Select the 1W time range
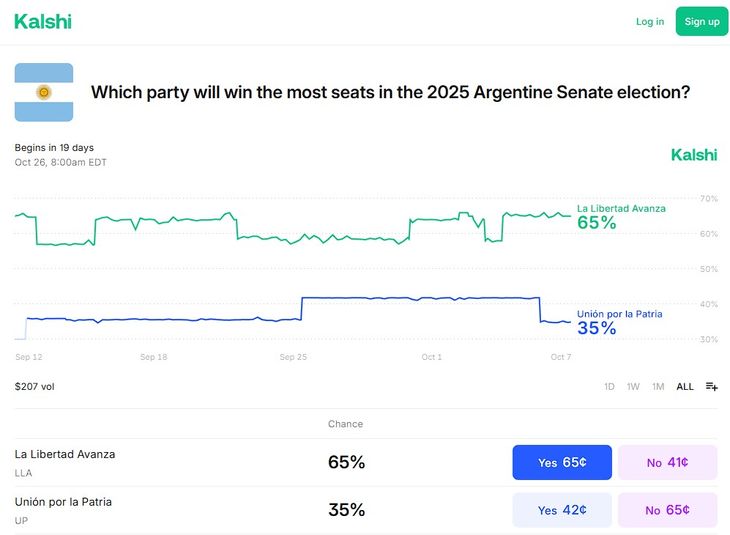 (x=633, y=386)
